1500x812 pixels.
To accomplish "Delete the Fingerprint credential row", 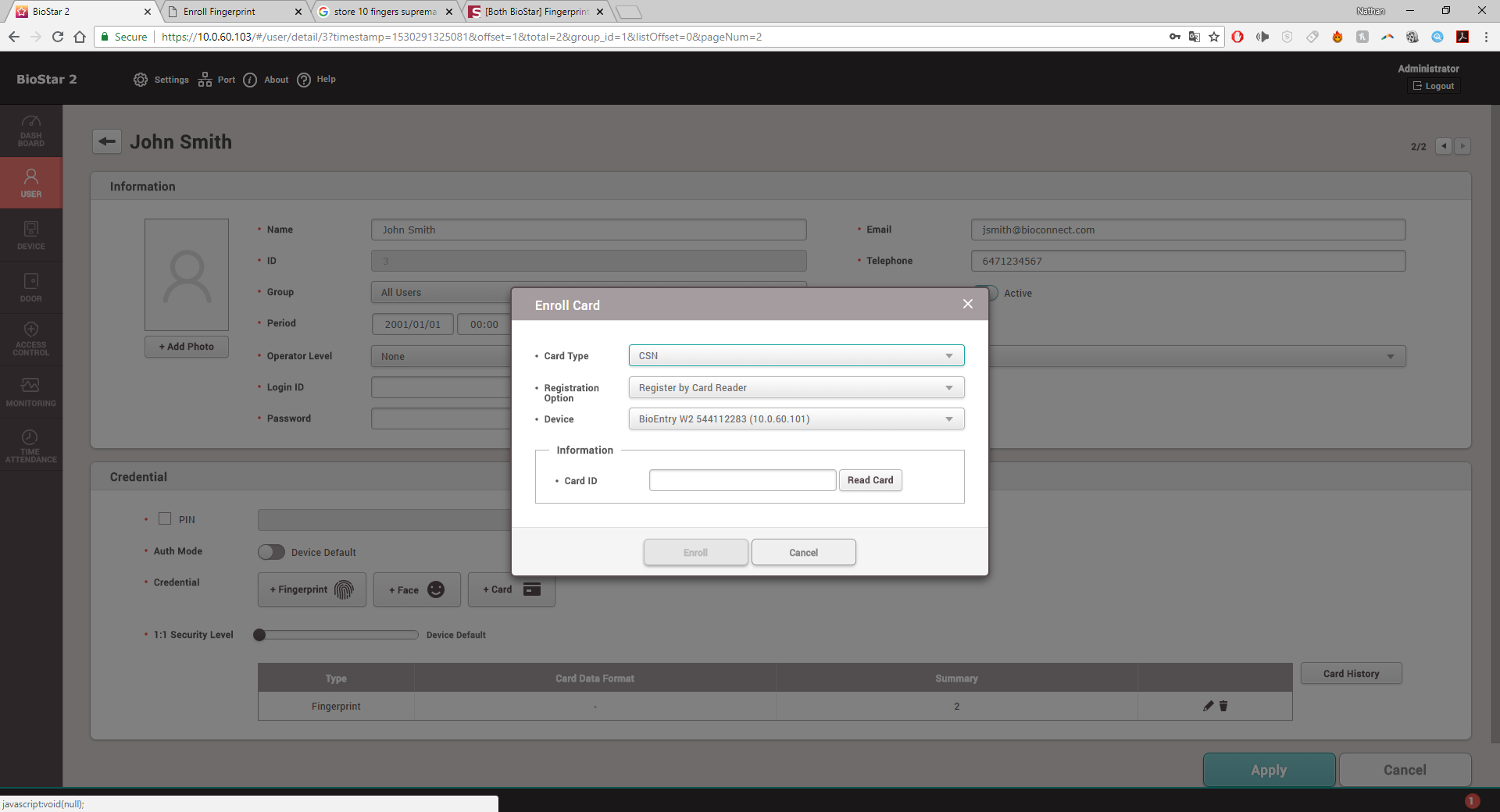I will coord(1223,706).
